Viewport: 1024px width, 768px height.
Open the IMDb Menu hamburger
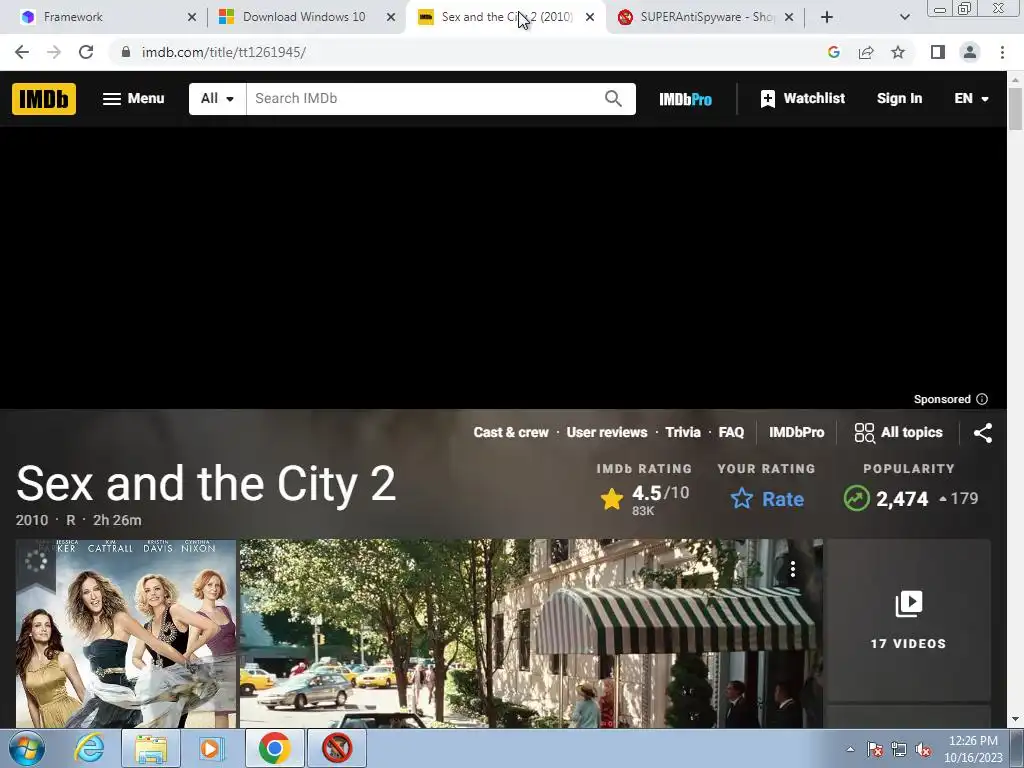tap(133, 99)
